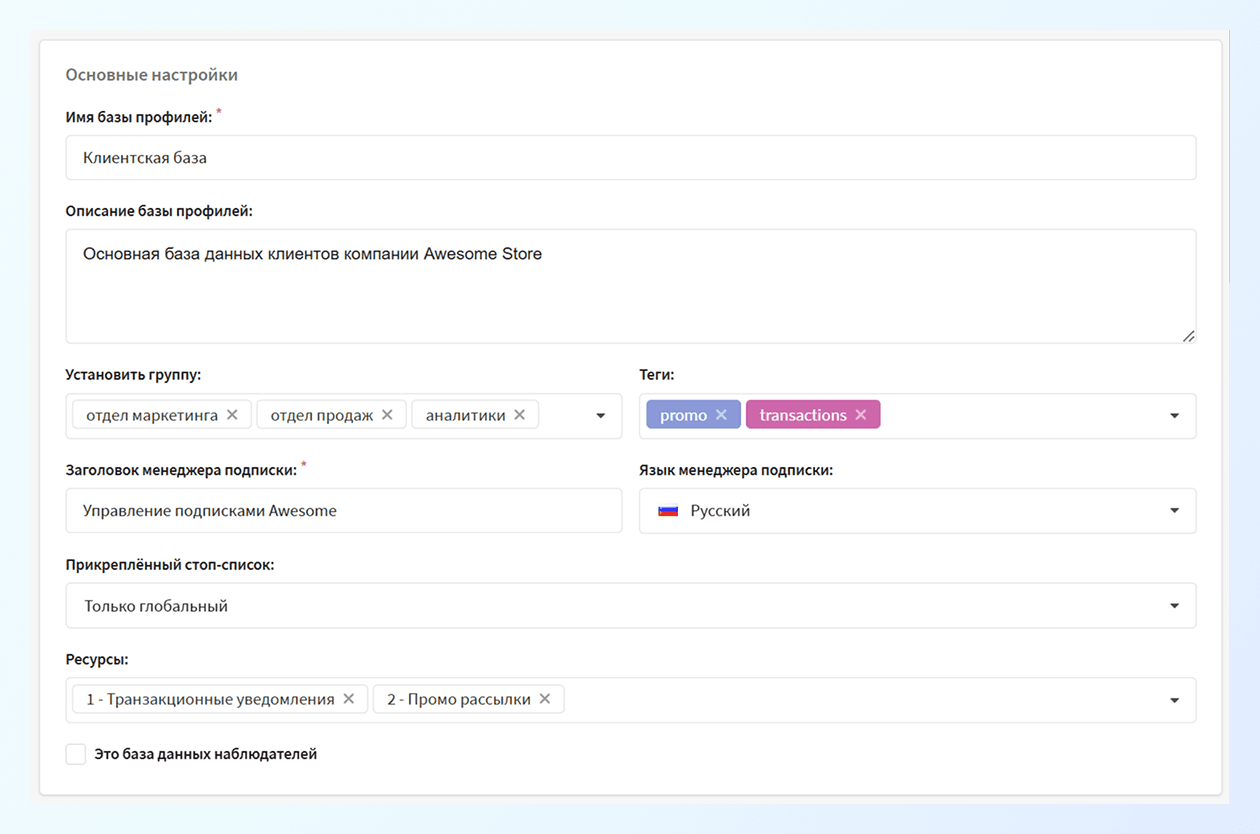Remove '2 - Промо рассылки' resource
The width and height of the screenshot is (1260, 834).
click(x=544, y=699)
